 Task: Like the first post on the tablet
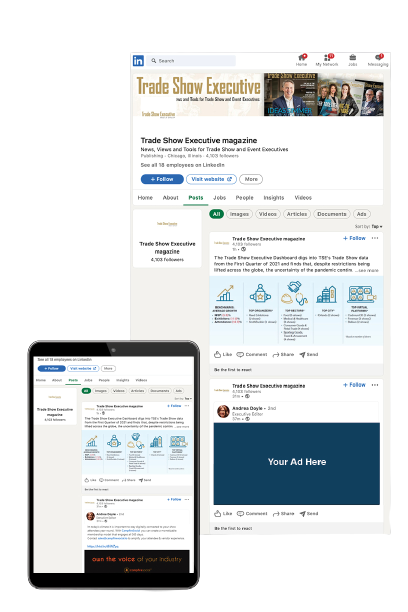pyautogui.click(x=90, y=480)
